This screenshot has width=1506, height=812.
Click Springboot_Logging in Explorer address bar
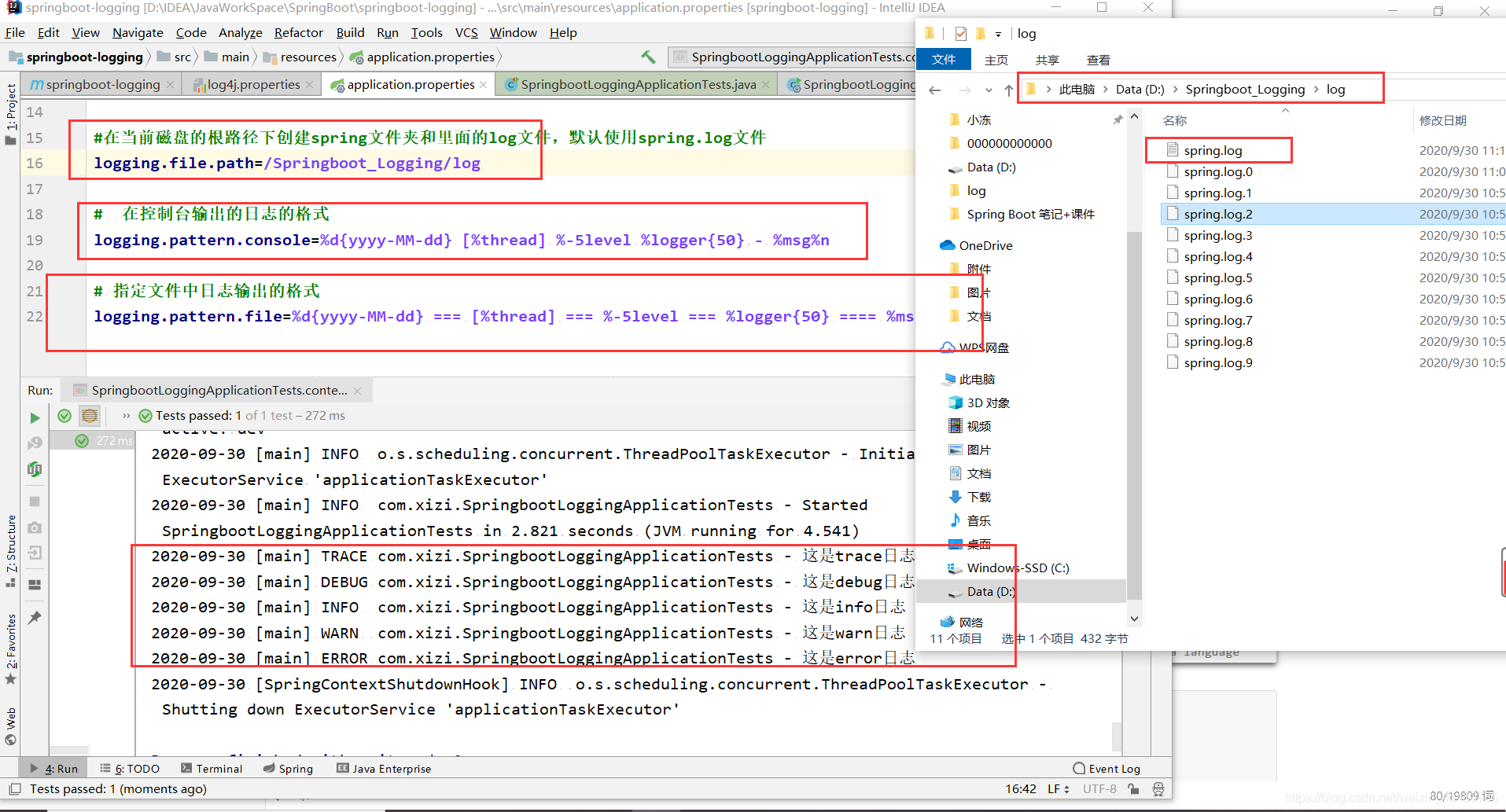click(x=1245, y=89)
